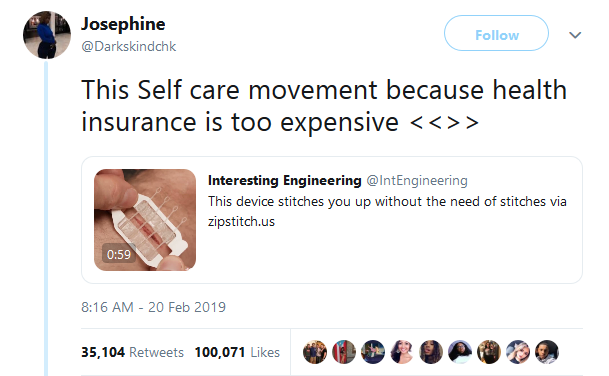
Task: Open the last liker avatar in row
Action: (547, 352)
